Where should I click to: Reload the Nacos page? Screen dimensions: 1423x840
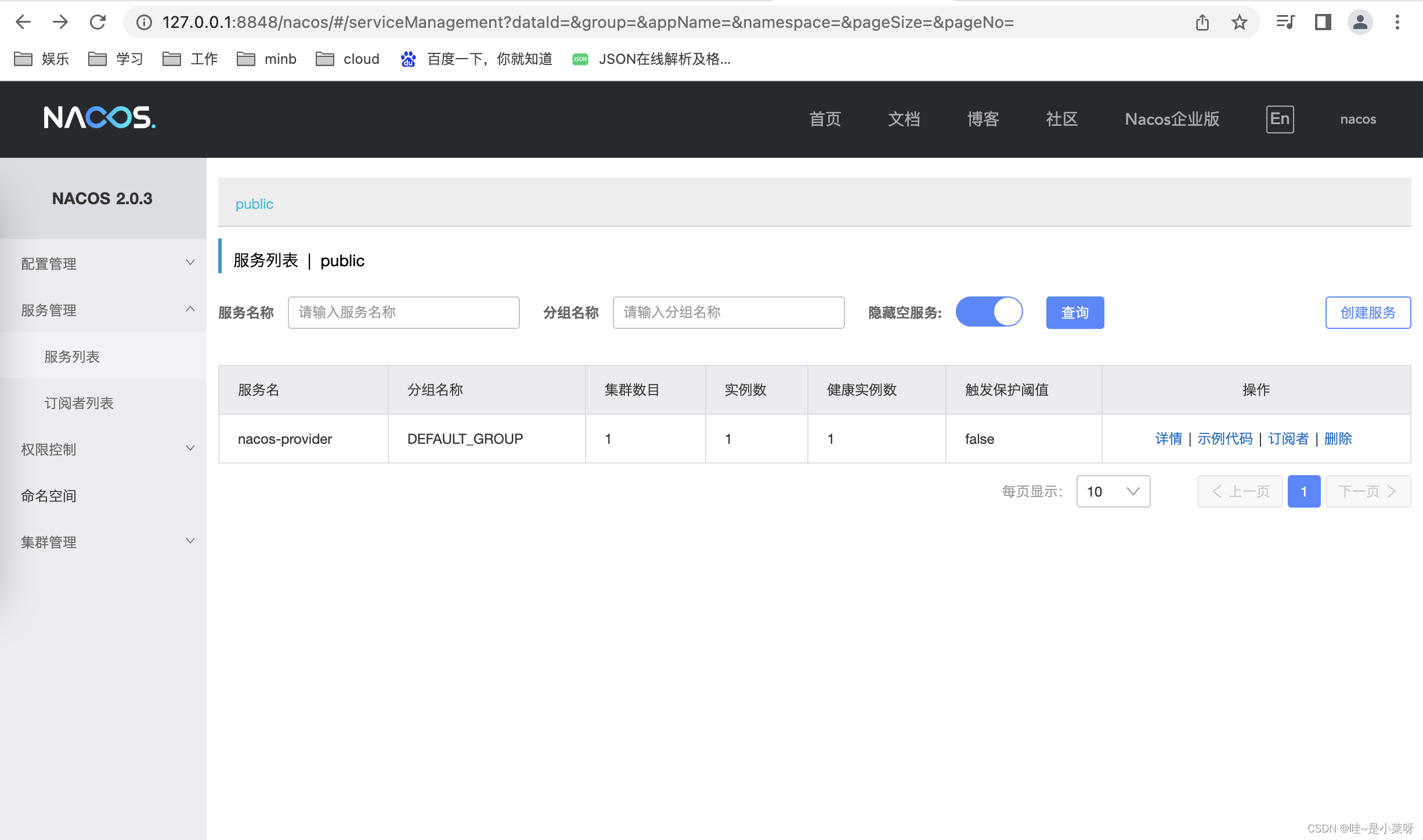[97, 22]
